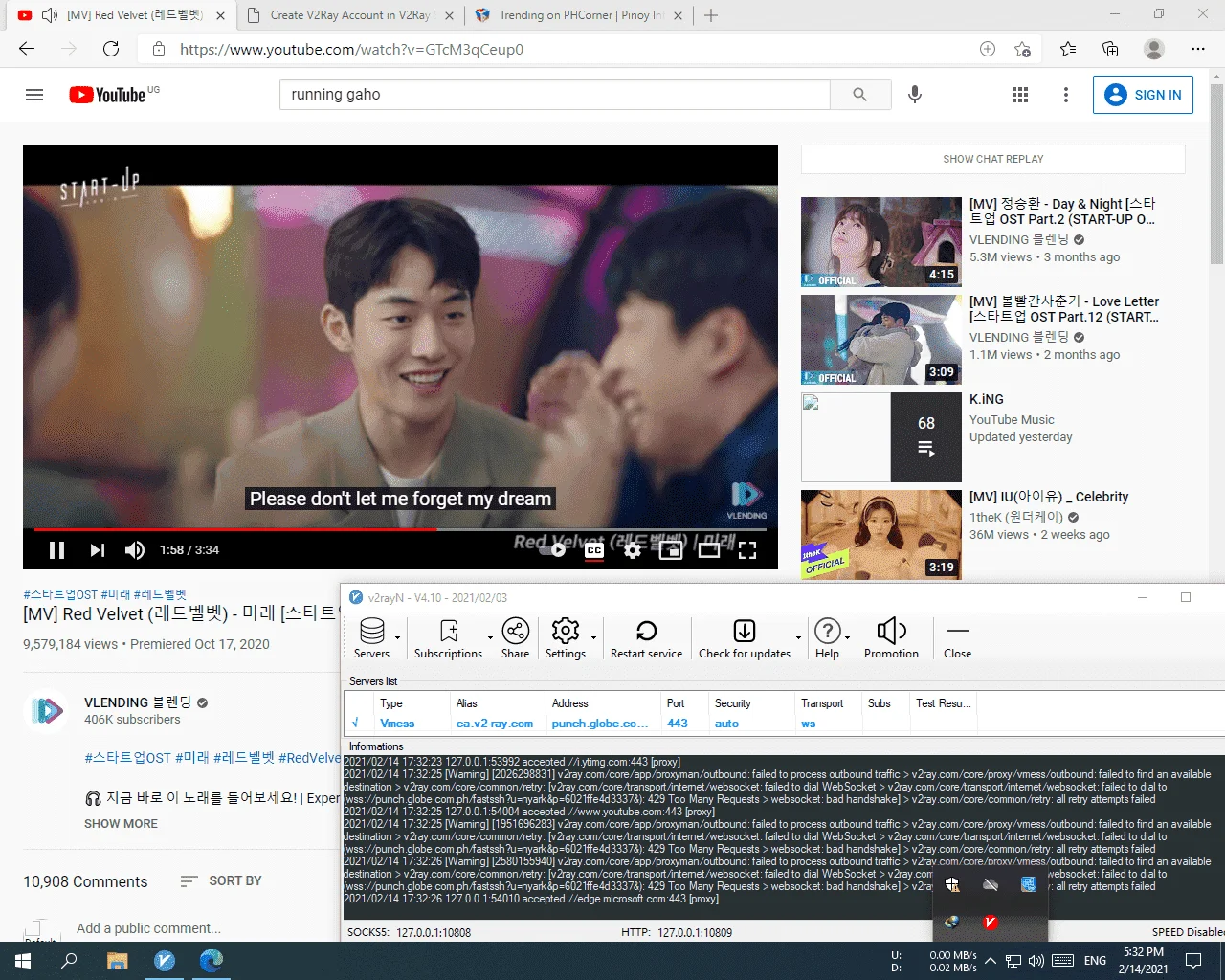Mute the video player volume
Screen dimensions: 1225x980
point(135,550)
